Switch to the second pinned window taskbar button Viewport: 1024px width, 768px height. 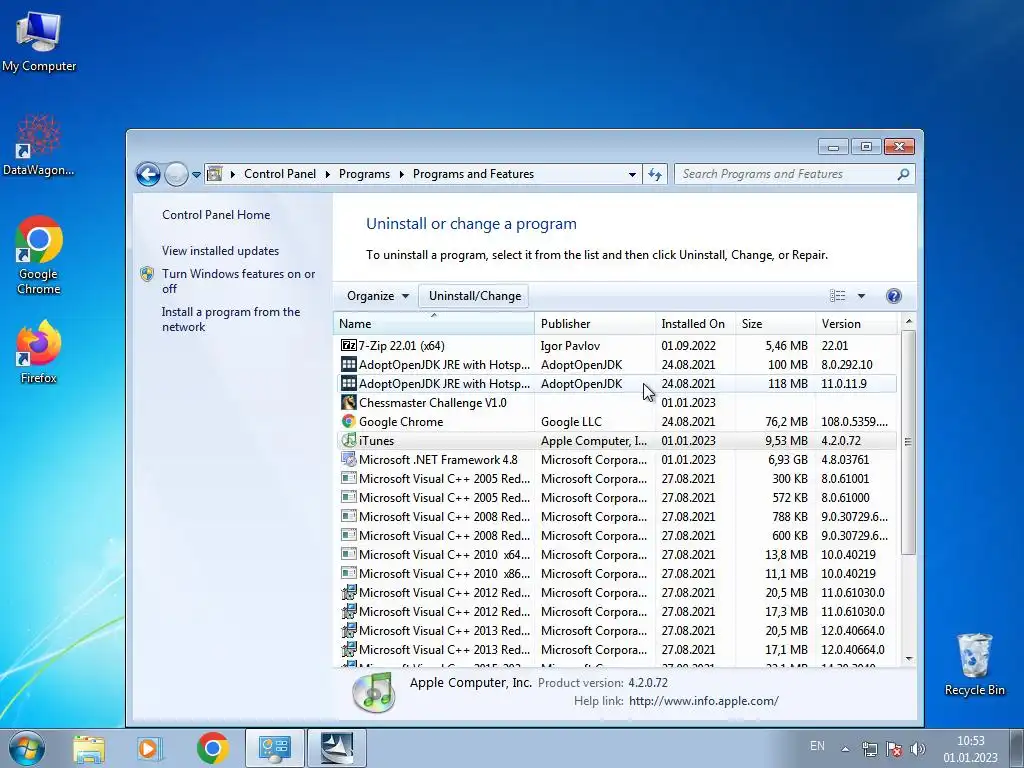pyautogui.click(x=336, y=748)
